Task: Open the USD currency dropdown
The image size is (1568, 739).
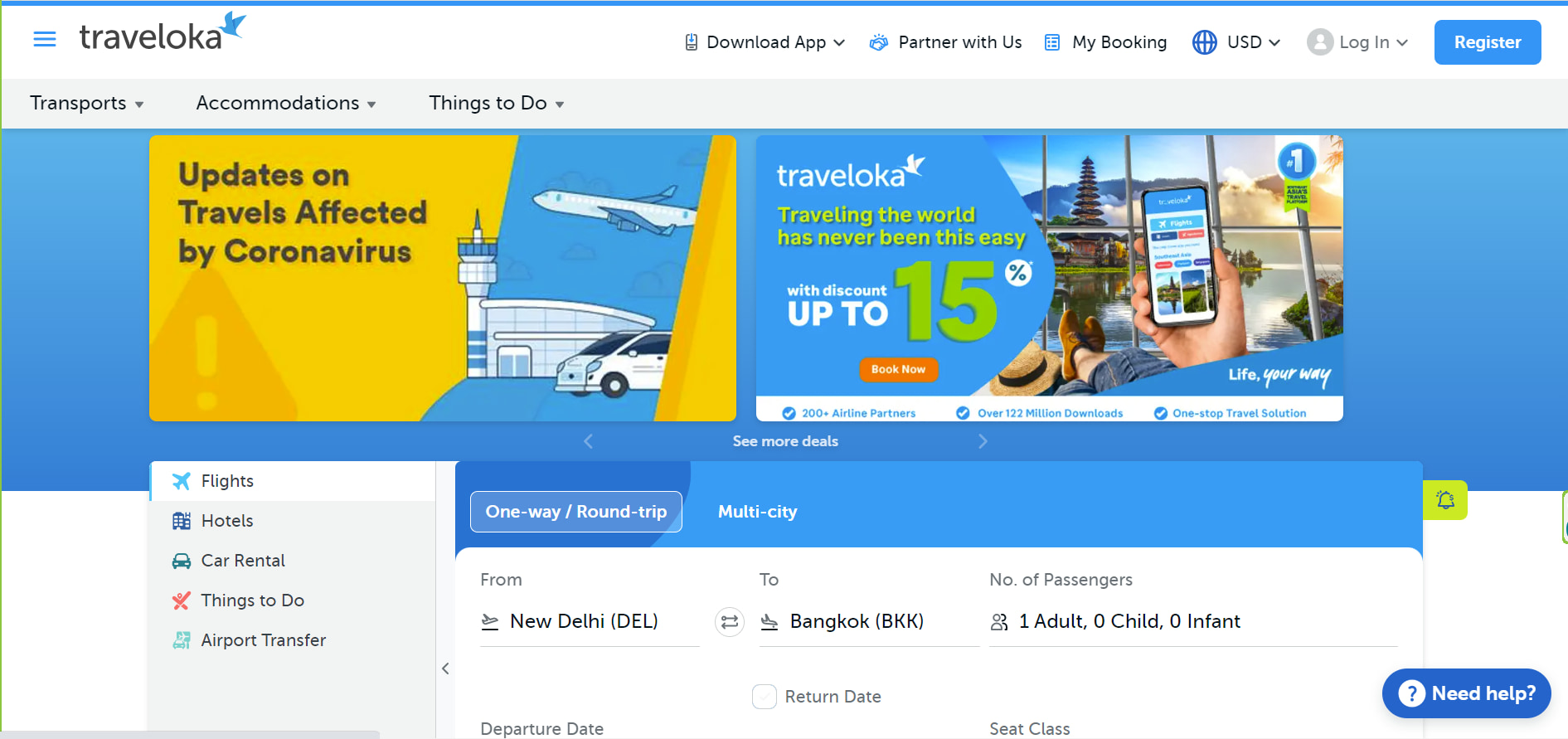Action: pos(1236,42)
